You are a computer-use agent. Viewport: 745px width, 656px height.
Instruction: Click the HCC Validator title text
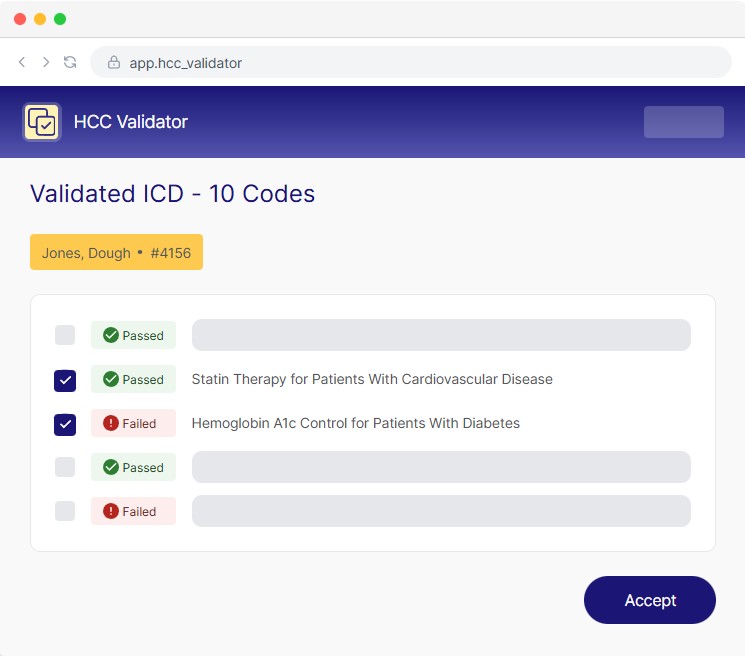tap(131, 122)
